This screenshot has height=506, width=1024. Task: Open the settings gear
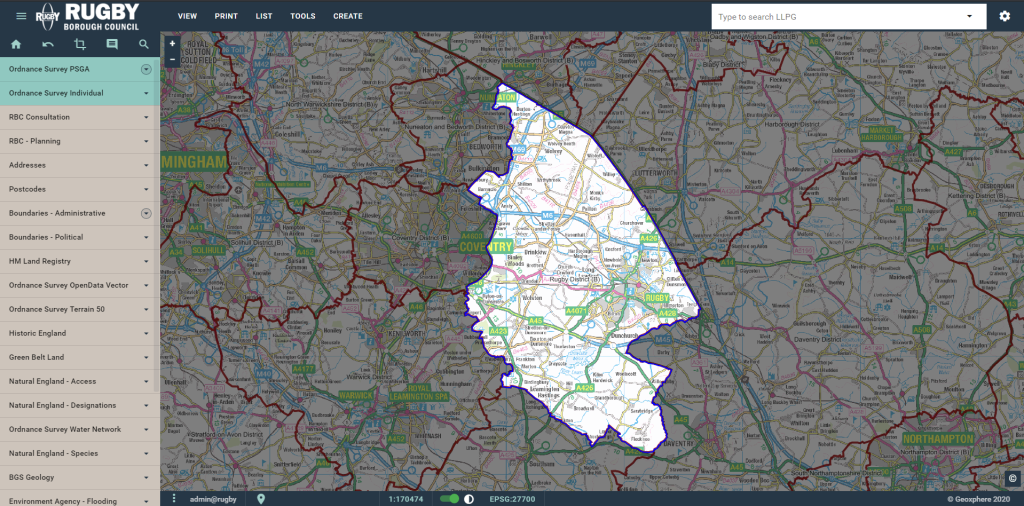point(1004,16)
